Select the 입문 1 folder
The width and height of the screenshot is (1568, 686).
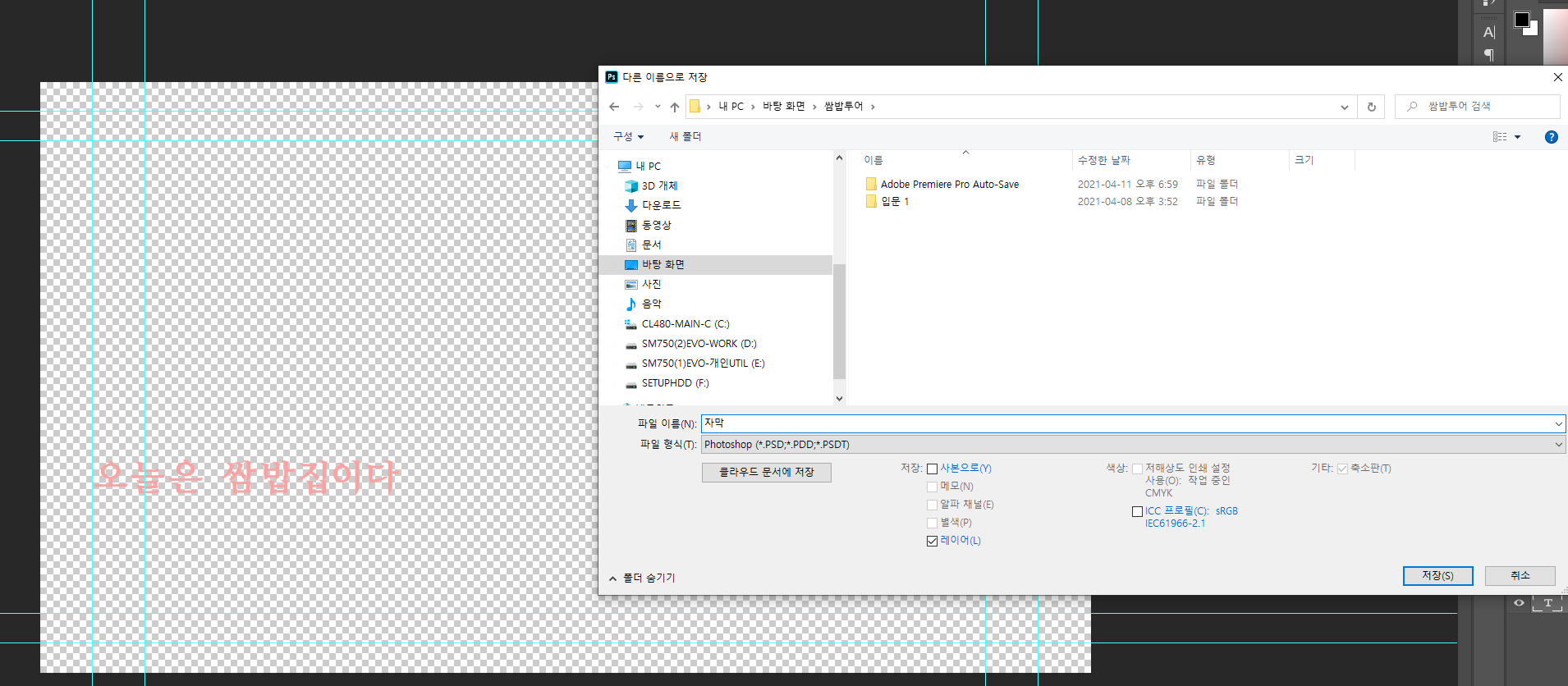tap(894, 202)
